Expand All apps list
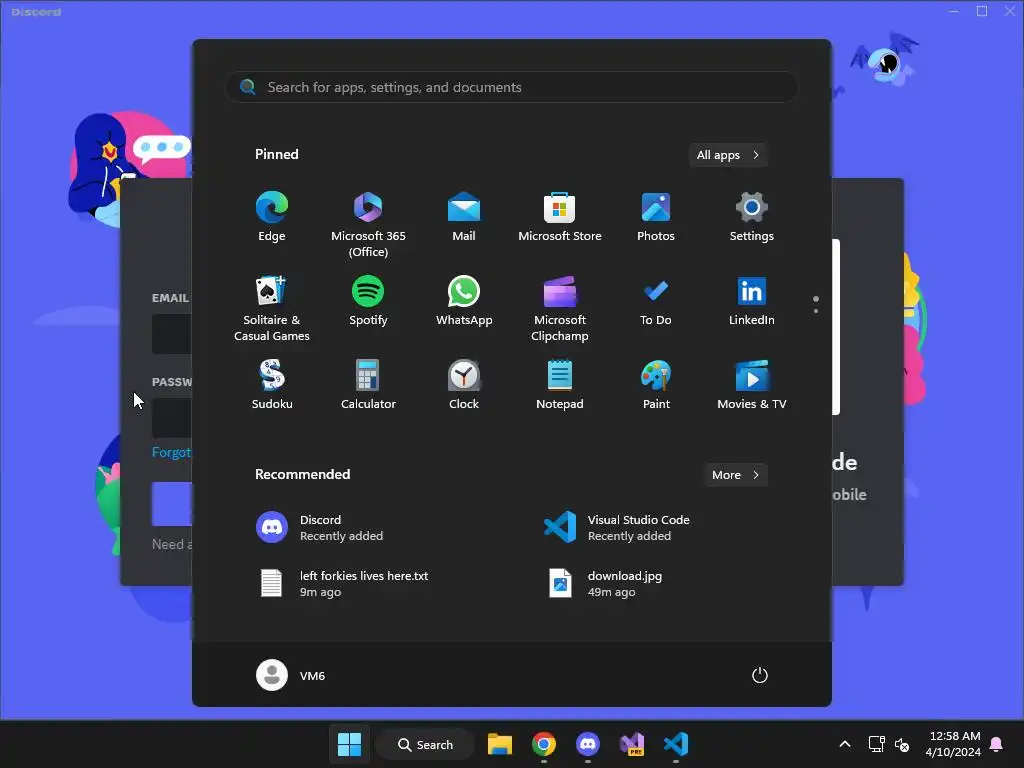The width and height of the screenshot is (1024, 768). pos(728,155)
